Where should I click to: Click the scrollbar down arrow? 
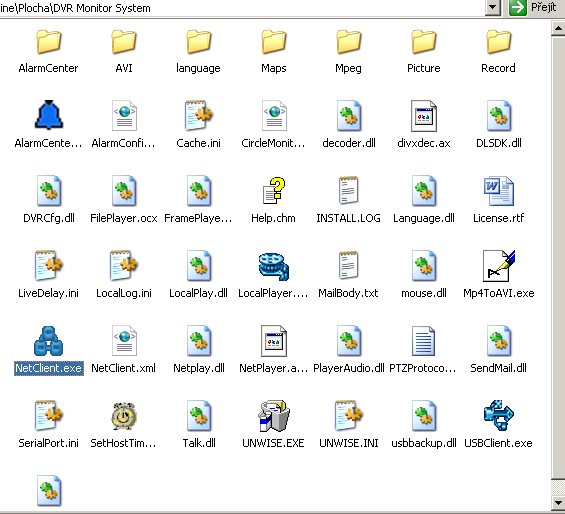(558, 502)
